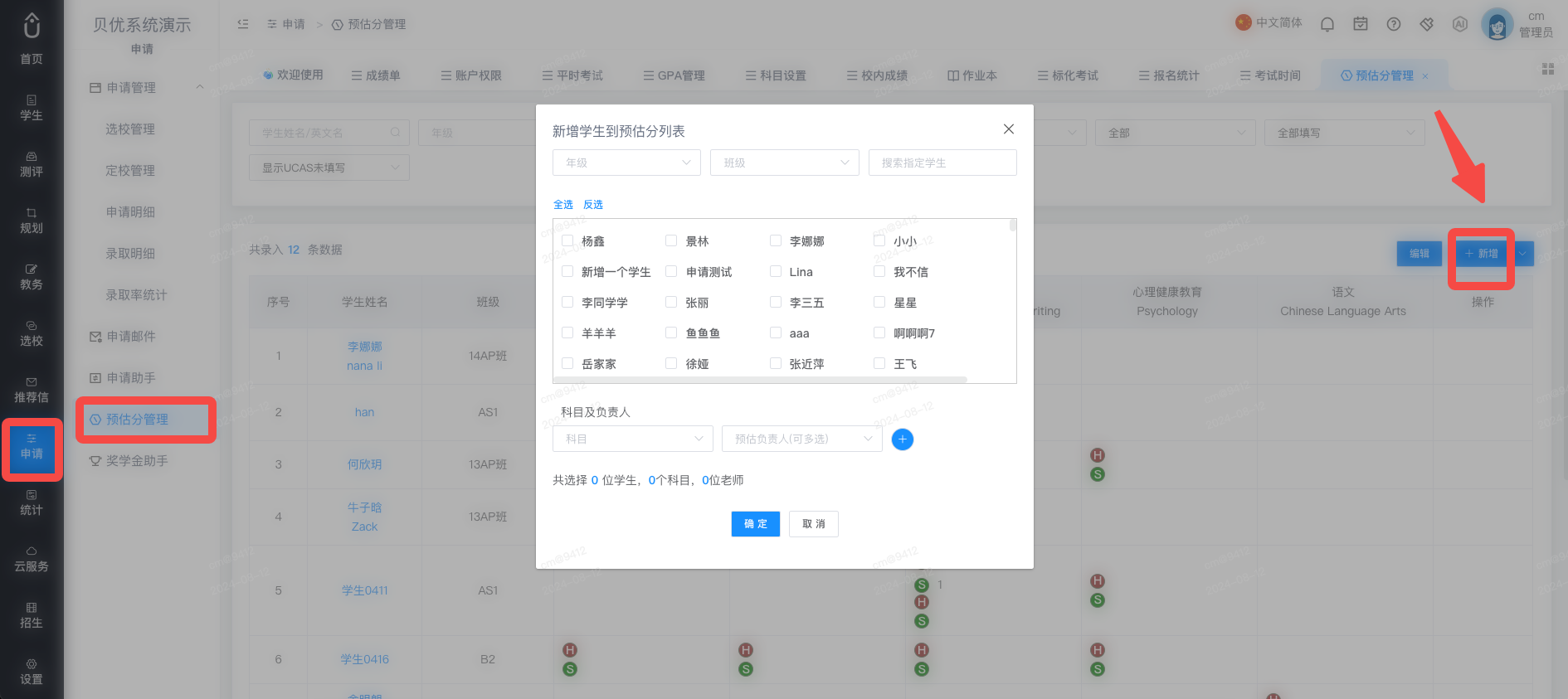The width and height of the screenshot is (1568, 699).
Task: Collapse the menu with the fold icon
Action: click(x=243, y=24)
